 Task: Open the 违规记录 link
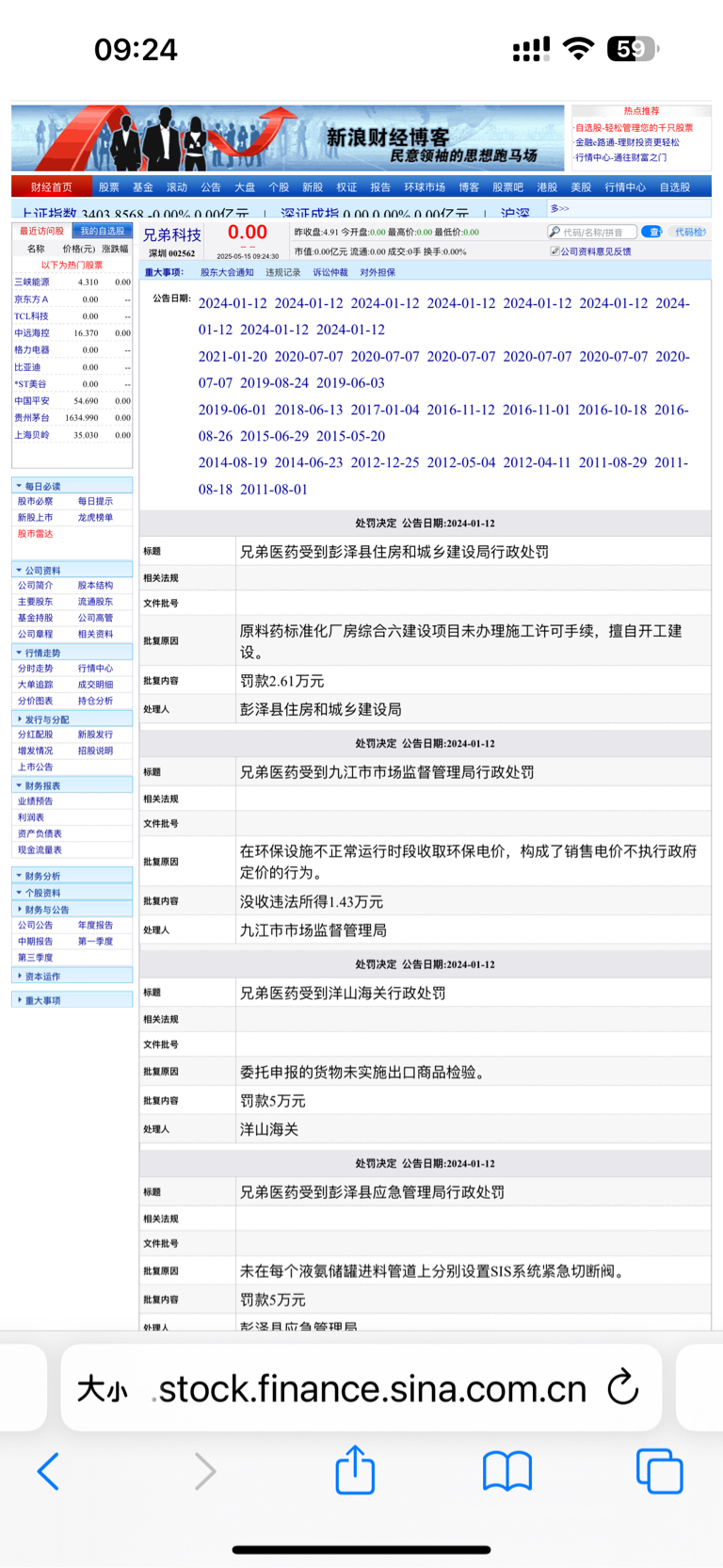tap(283, 272)
